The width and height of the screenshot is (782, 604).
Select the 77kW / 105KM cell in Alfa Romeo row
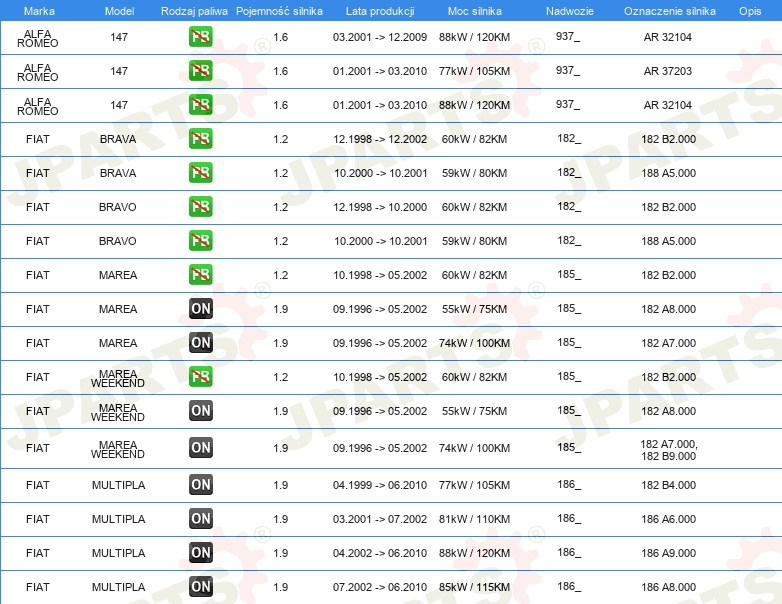(474, 71)
